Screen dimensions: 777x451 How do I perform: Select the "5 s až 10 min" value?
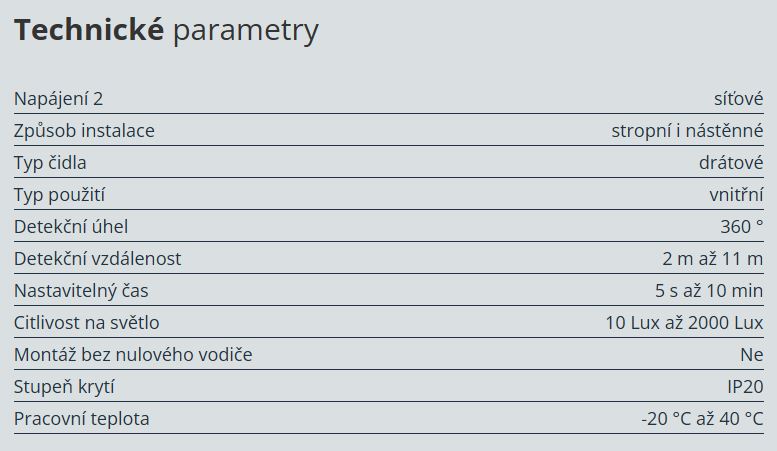click(703, 290)
